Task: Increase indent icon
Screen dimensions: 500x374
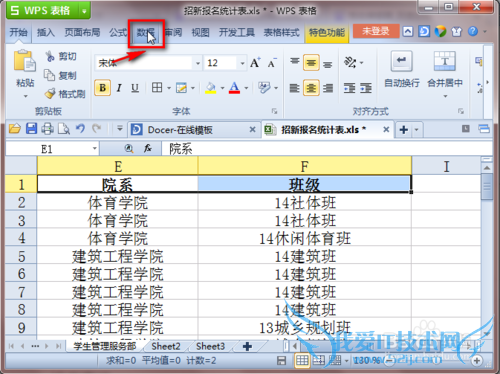Action: pos(366,88)
